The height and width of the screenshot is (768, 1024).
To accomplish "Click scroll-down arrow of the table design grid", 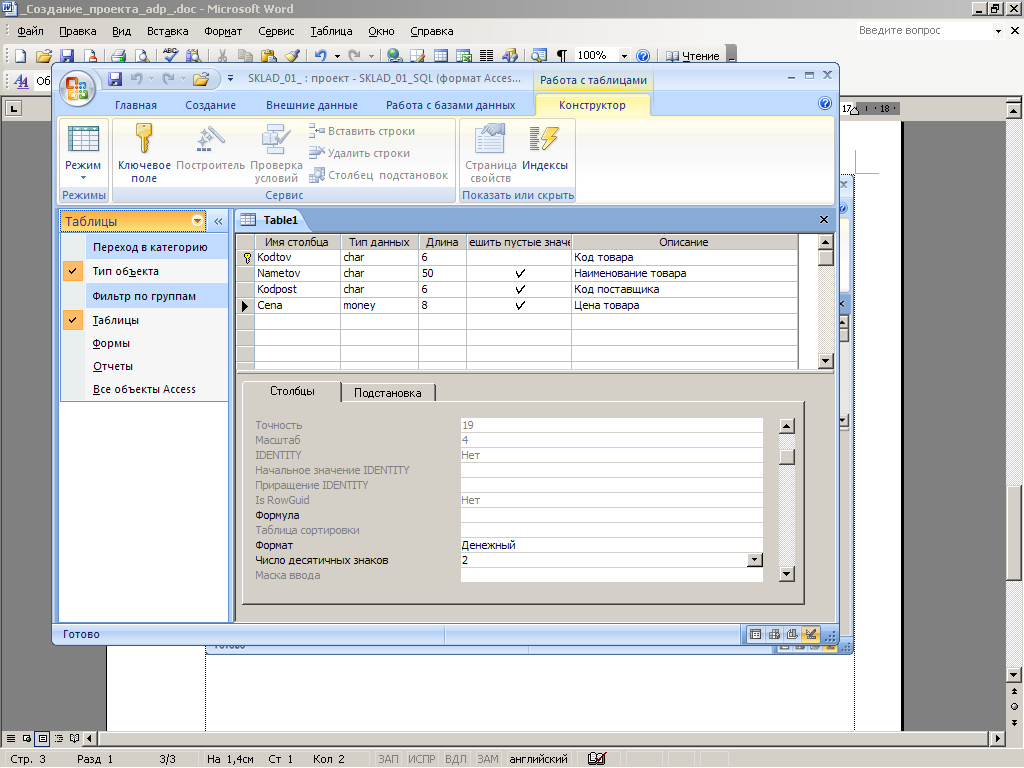I will pos(825,360).
